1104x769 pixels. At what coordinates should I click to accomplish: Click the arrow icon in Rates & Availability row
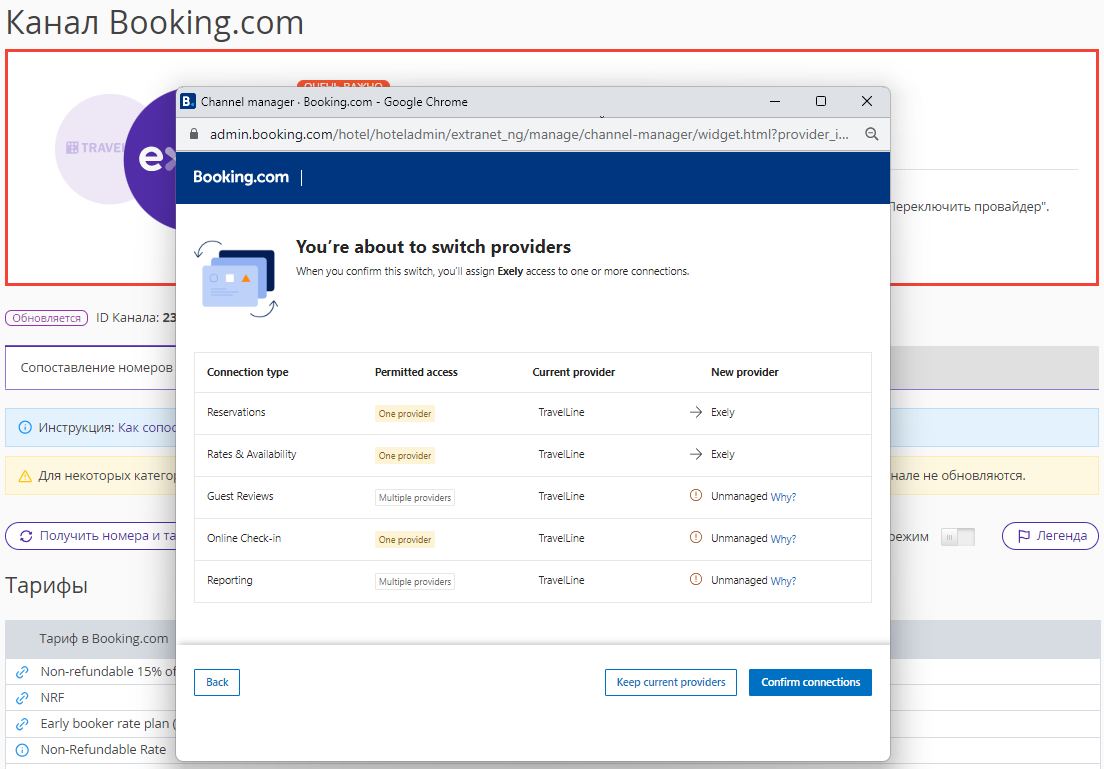(696, 454)
